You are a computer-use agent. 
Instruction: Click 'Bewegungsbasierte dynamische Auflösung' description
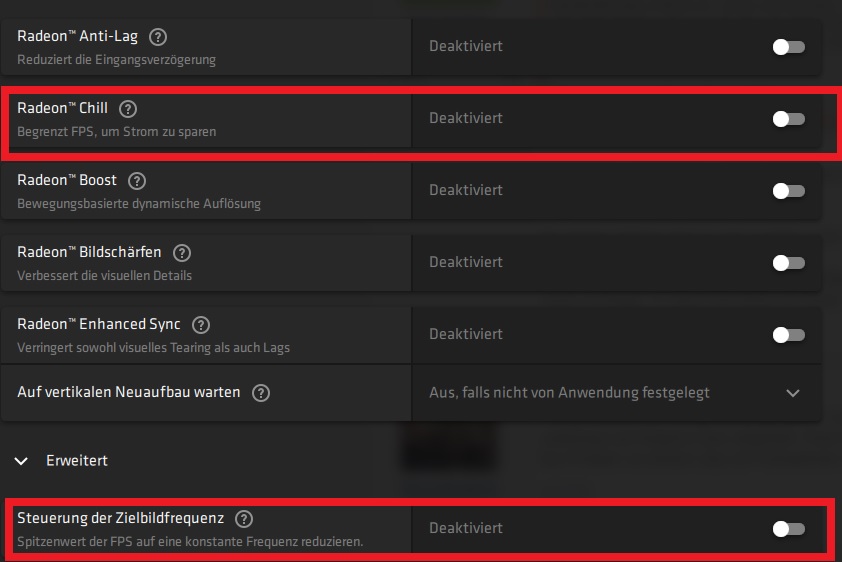click(139, 204)
